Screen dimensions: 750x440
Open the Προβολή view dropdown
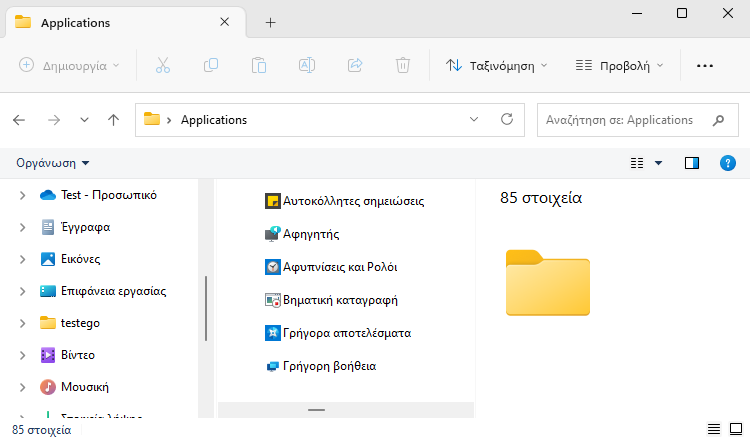tap(619, 66)
